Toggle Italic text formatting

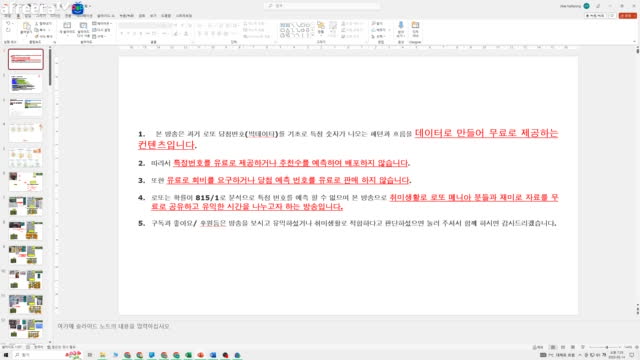(x=128, y=33)
